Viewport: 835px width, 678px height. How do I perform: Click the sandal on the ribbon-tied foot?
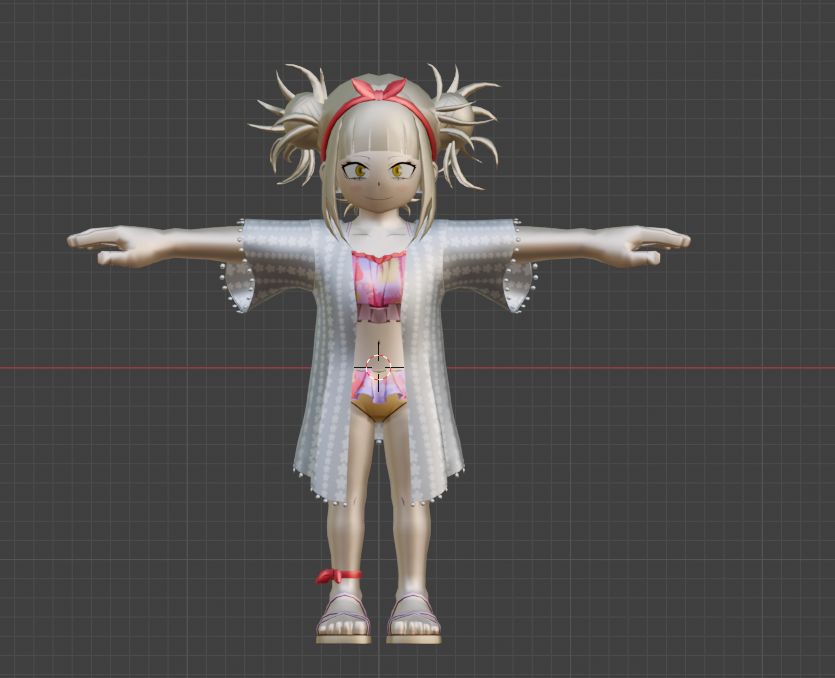click(x=343, y=618)
